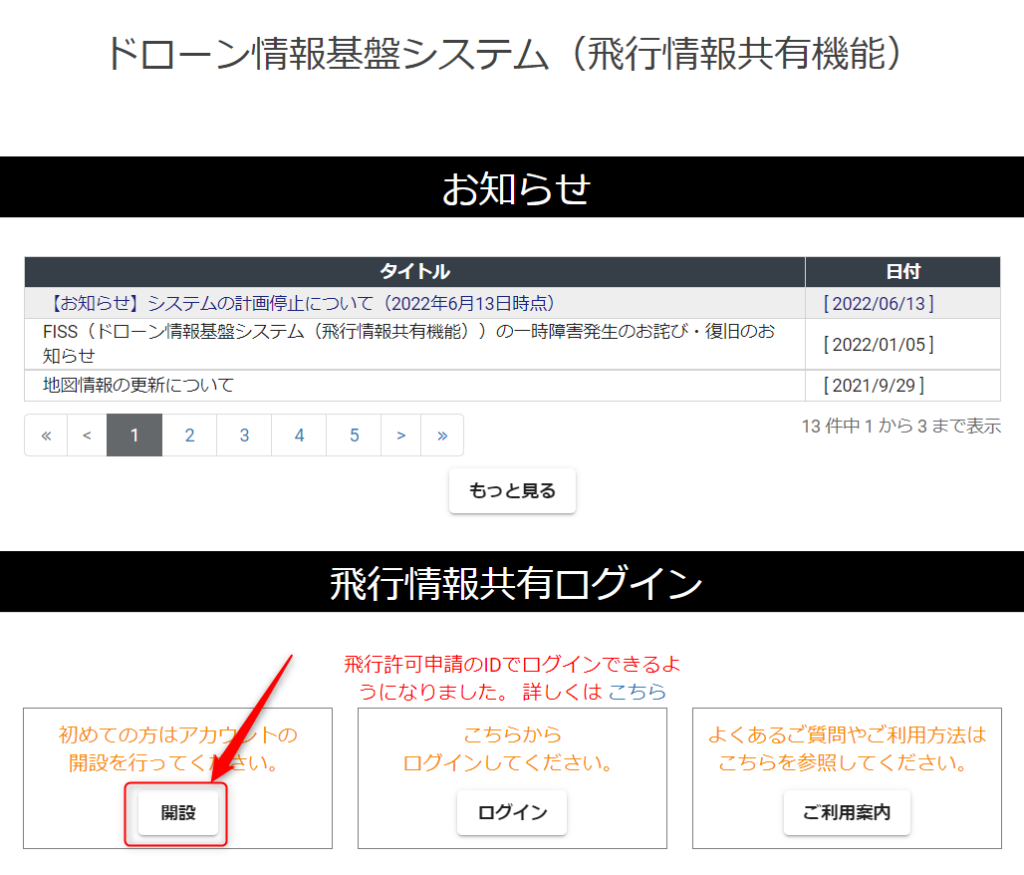Go to previous page with < button
The image size is (1024, 875).
pos(87,435)
